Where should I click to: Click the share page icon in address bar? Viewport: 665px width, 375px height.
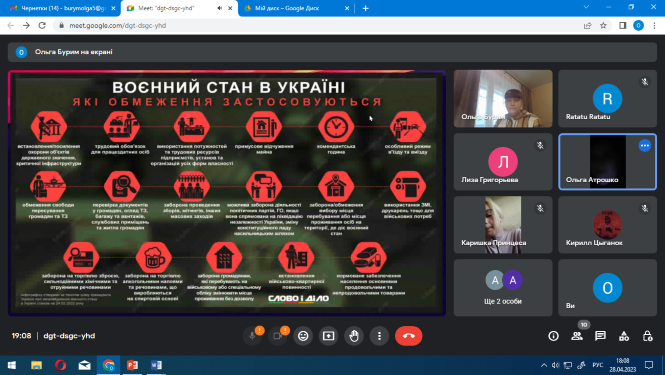pyautogui.click(x=587, y=25)
